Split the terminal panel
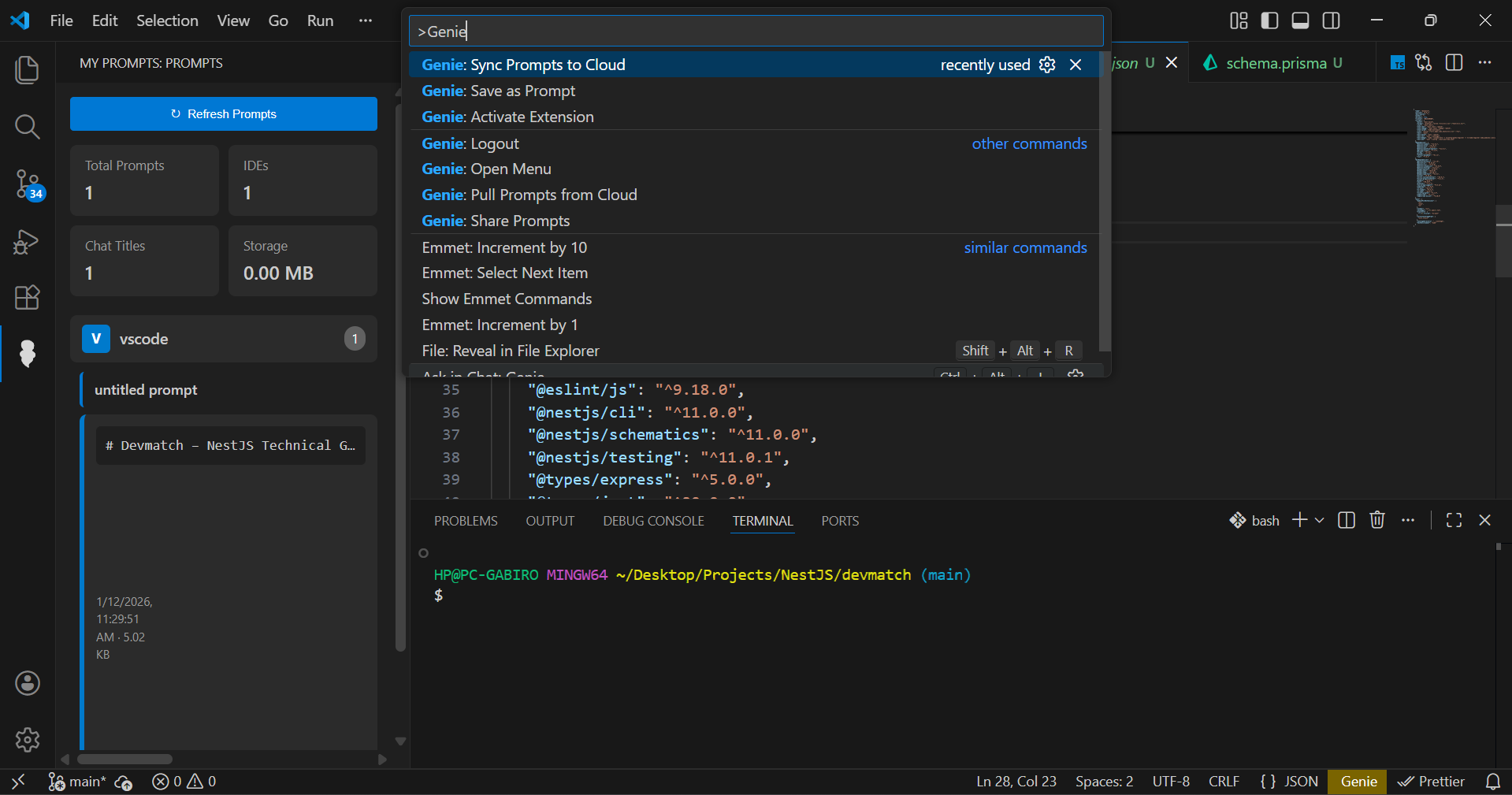This screenshot has width=1512, height=795. point(1347,520)
